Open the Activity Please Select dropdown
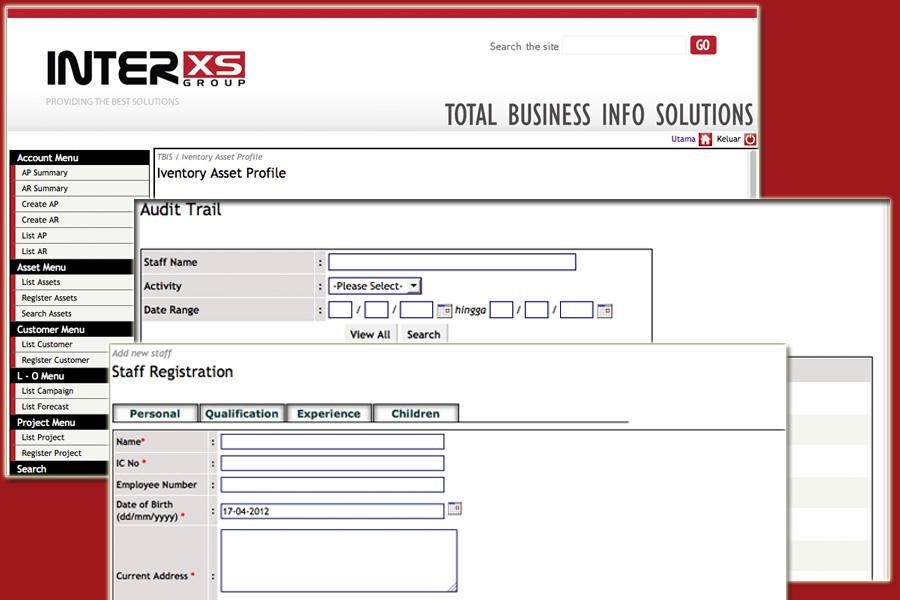The height and width of the screenshot is (600, 900). coord(374,285)
